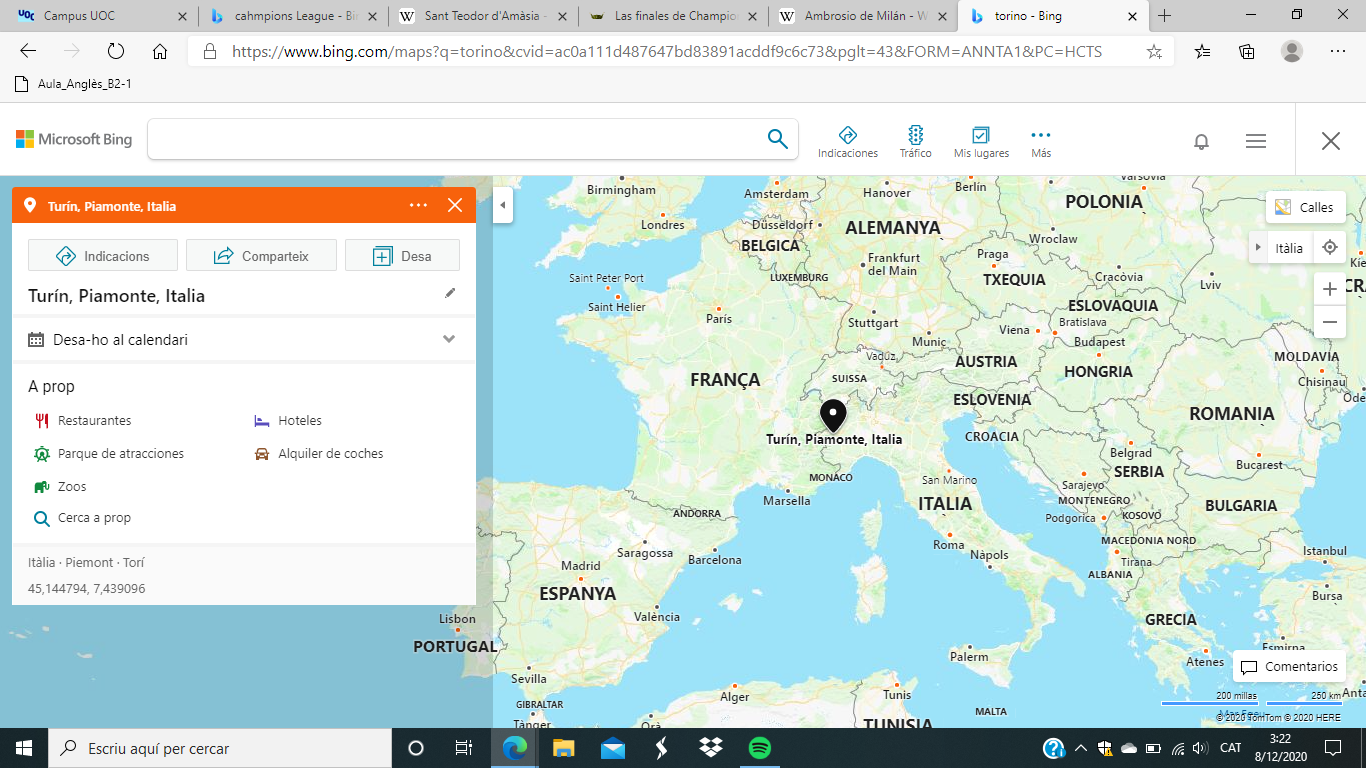
Task: Open a new browser tab
Action: coord(1164,16)
